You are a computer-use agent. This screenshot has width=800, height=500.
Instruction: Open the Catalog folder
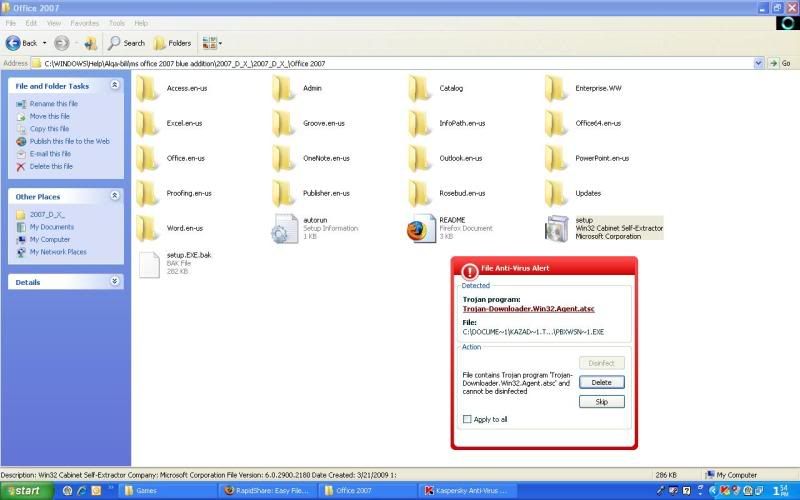[x=436, y=88]
